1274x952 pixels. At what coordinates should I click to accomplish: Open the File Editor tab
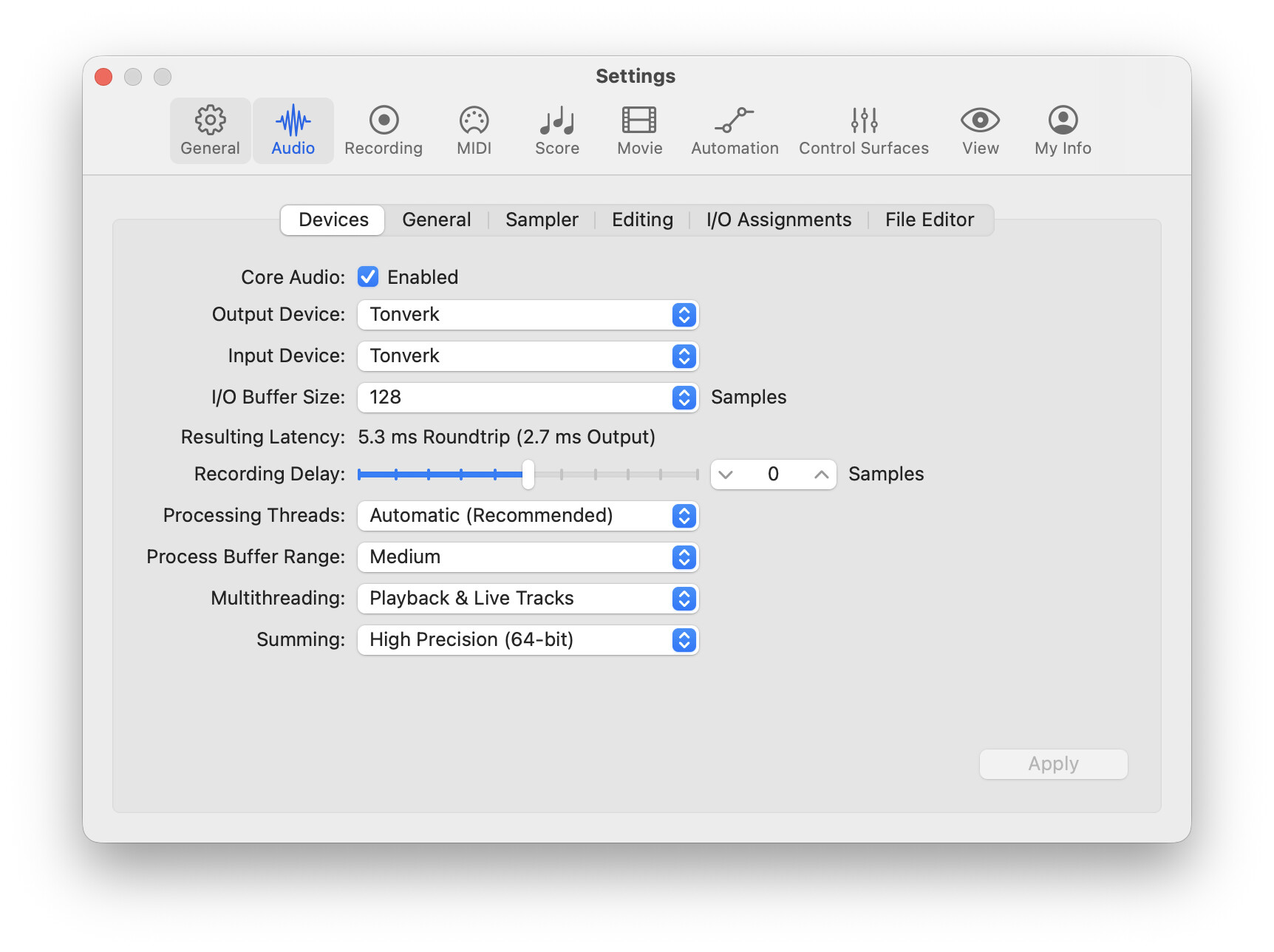[x=930, y=220]
